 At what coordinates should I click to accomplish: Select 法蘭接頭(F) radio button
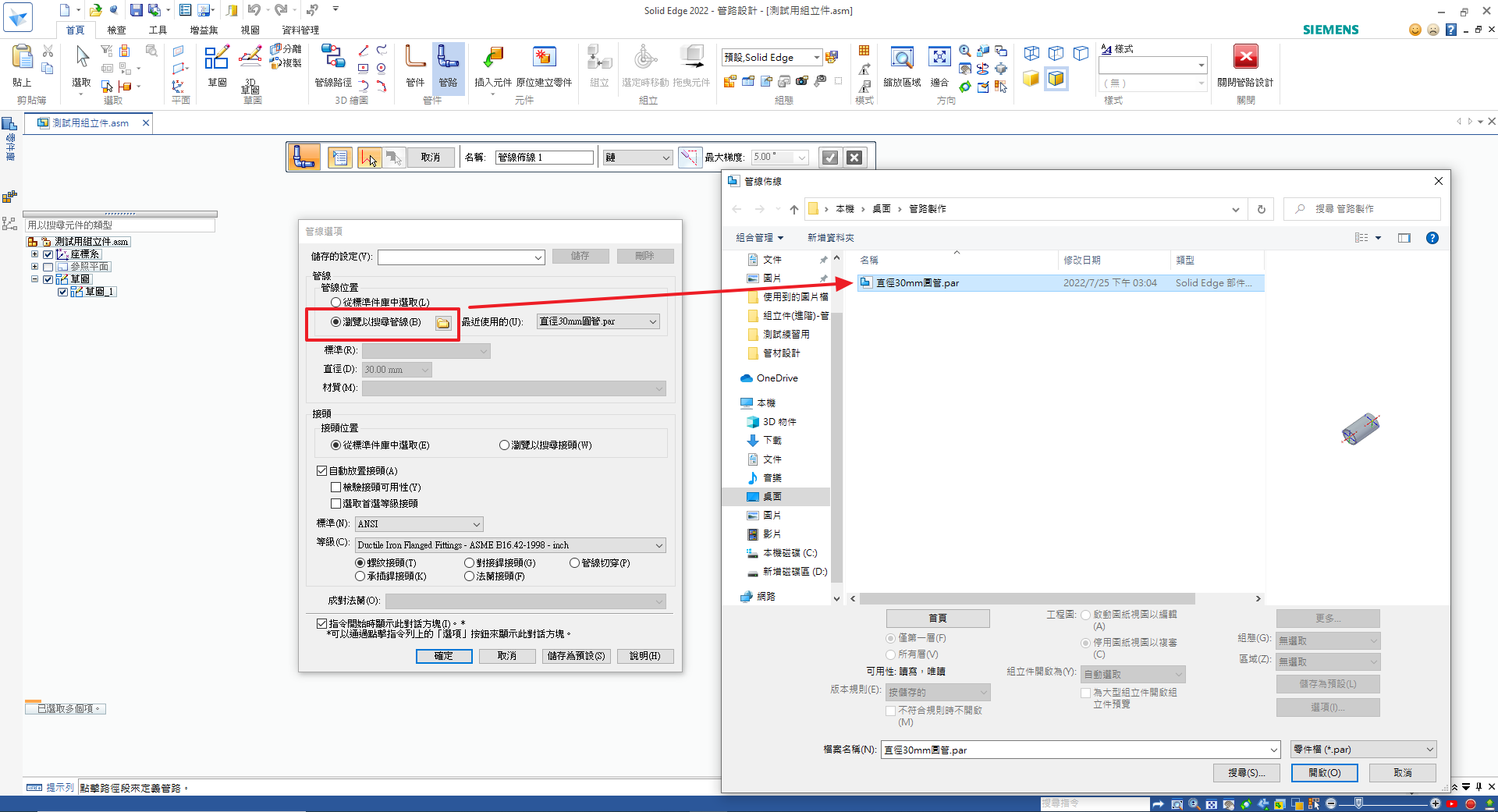click(469, 576)
